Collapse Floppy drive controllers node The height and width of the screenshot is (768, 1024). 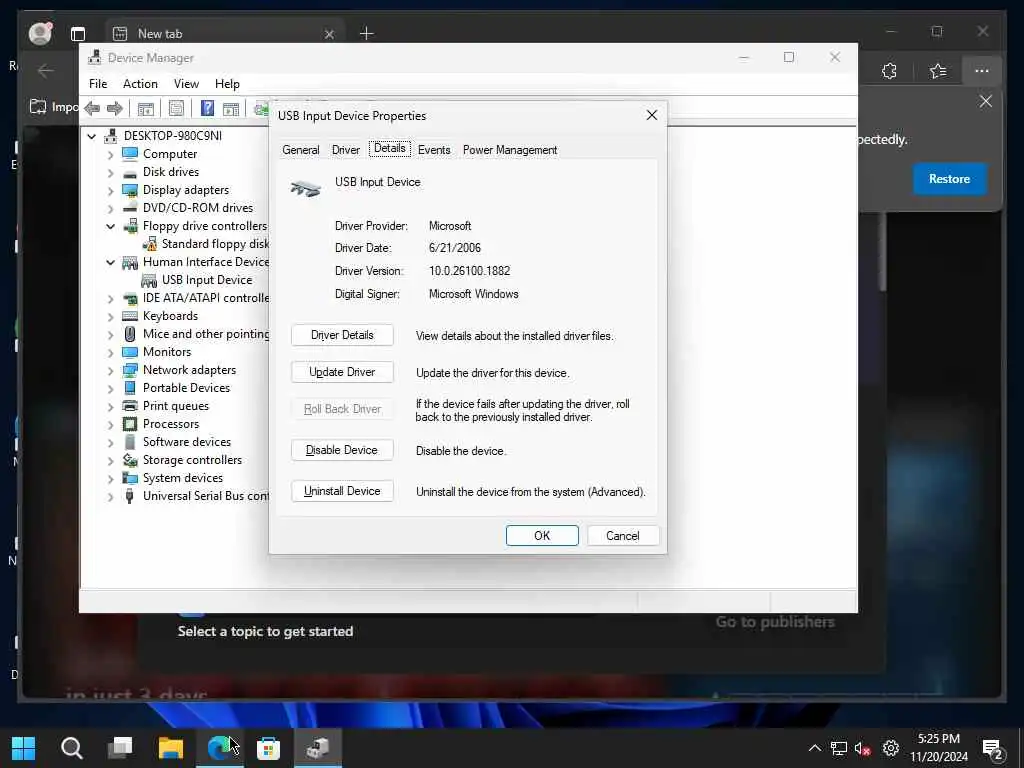(110, 227)
